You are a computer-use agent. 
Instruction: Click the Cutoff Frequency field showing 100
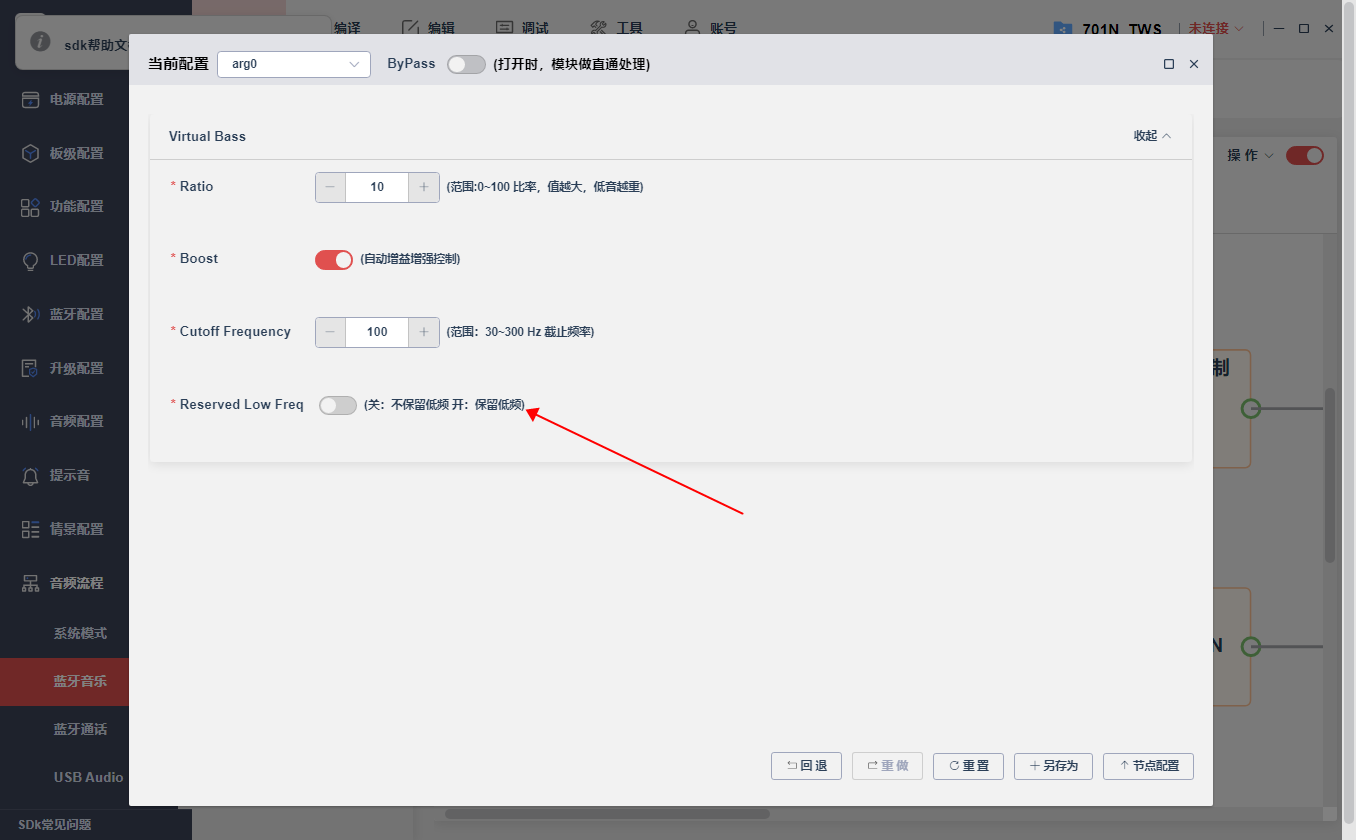click(377, 332)
